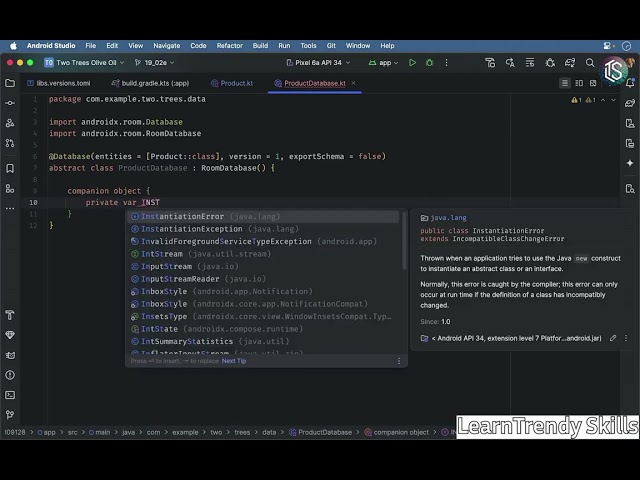Open the Pixel 6a API 34 device dropdown

[x=318, y=62]
